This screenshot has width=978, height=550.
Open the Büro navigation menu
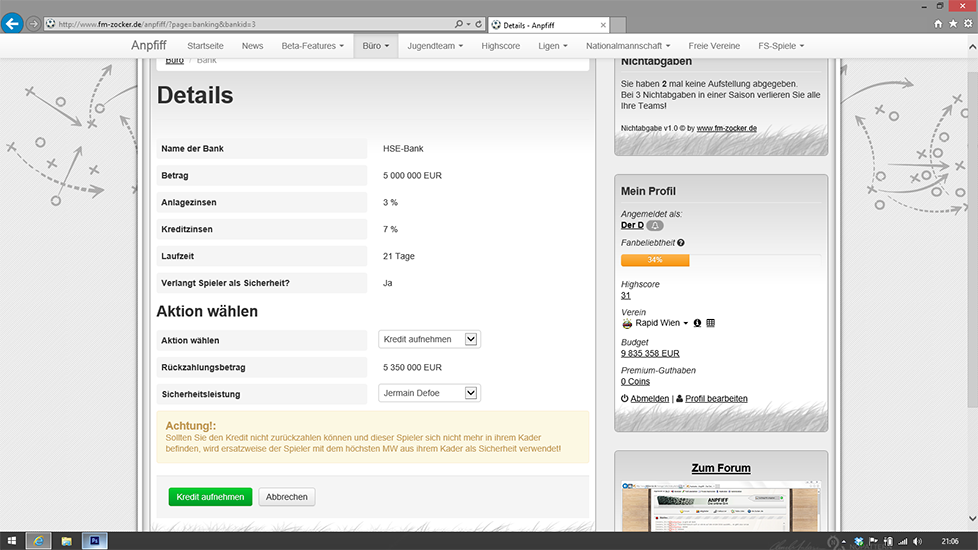point(375,46)
